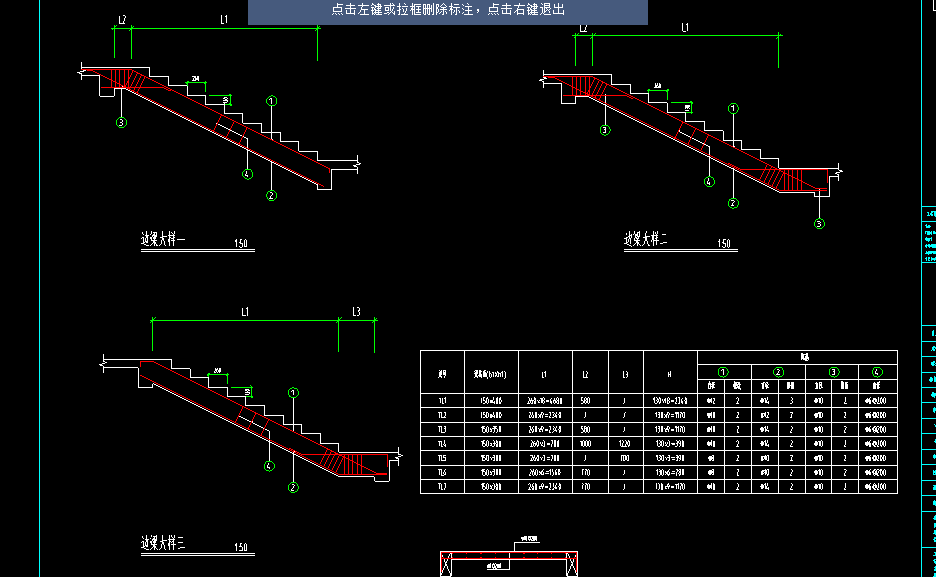Select L1 dimension label above detail 边梁大样二
The image size is (936, 577).
(x=685, y=27)
